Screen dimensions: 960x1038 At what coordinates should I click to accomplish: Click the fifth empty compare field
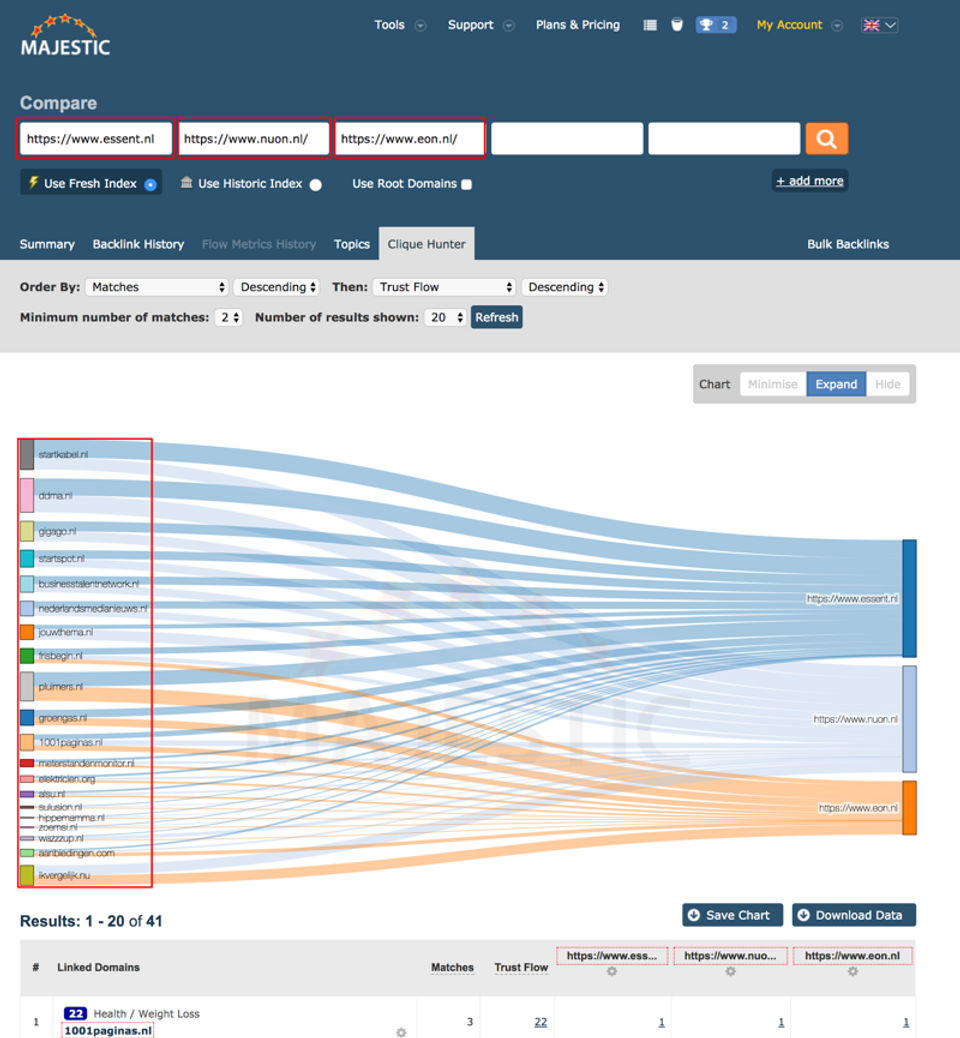coord(724,138)
